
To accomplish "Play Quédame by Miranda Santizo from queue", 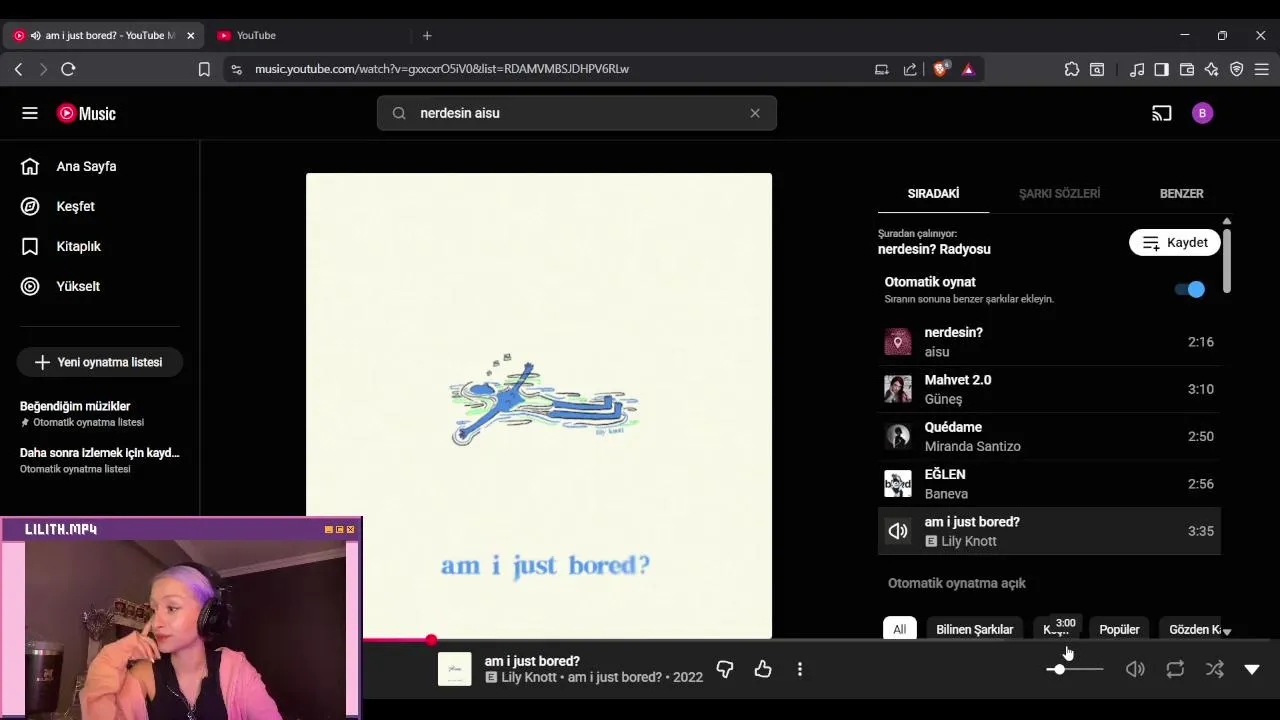I will tap(1049, 436).
